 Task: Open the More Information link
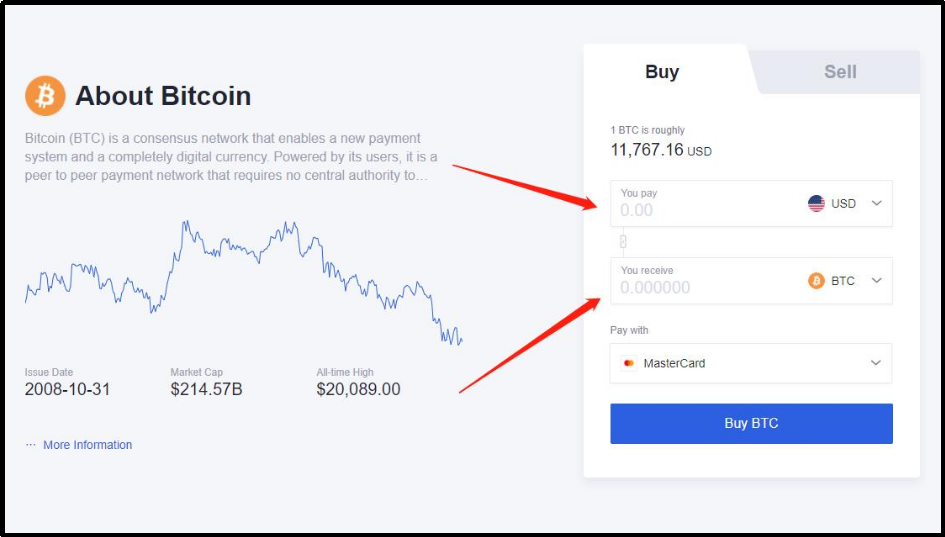pos(87,445)
